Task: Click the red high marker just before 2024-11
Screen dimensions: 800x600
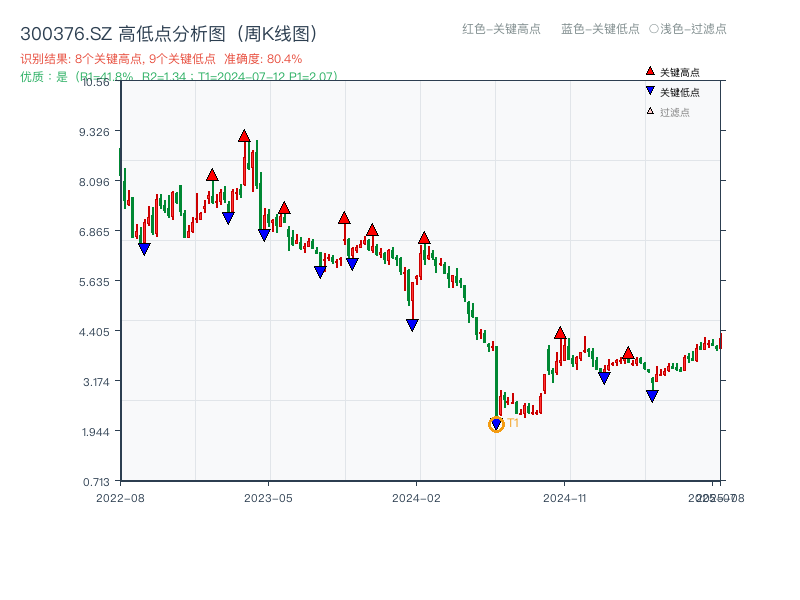Action: [x=560, y=333]
